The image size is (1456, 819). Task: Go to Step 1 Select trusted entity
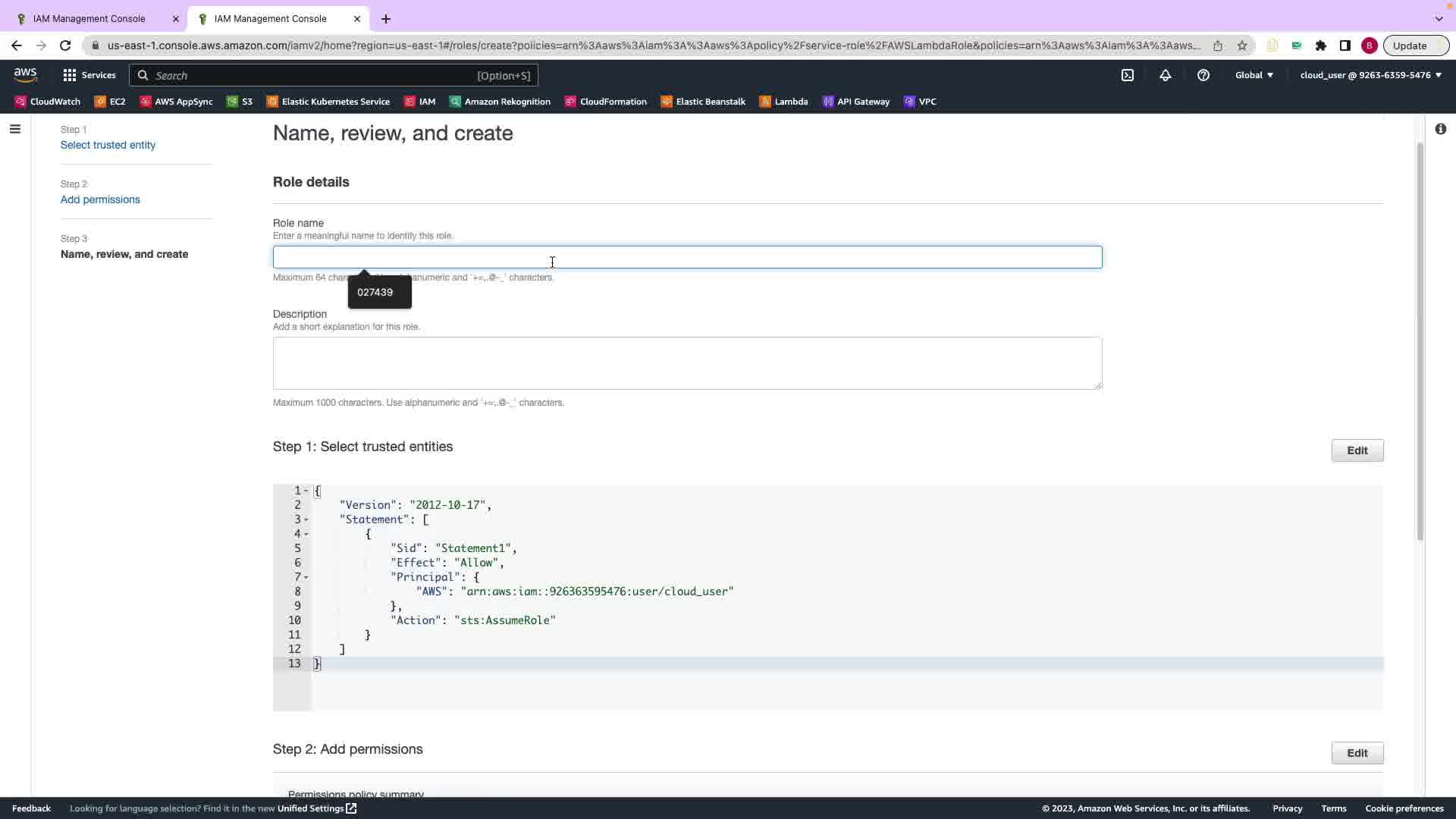(x=108, y=145)
